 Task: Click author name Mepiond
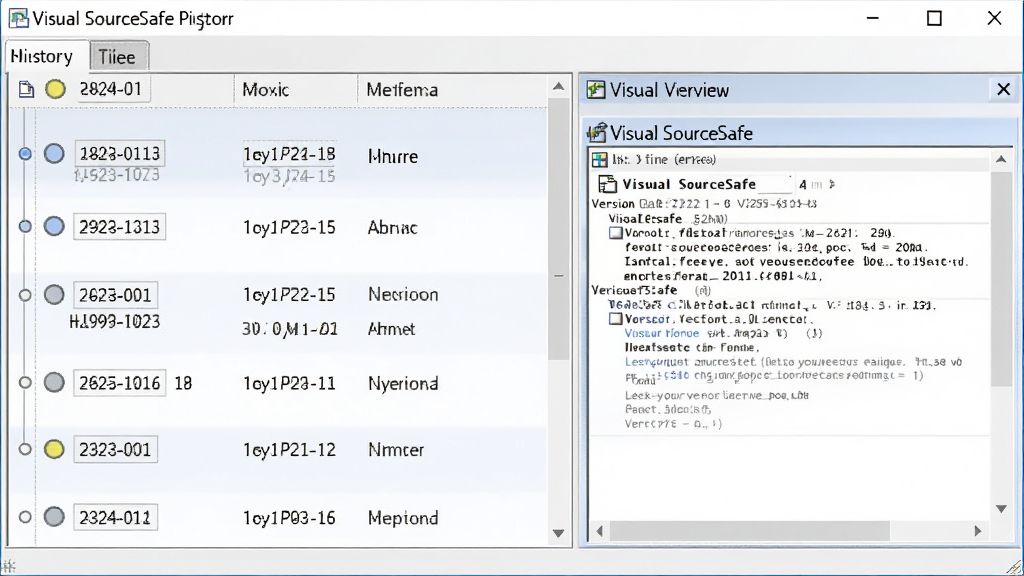pos(403,518)
